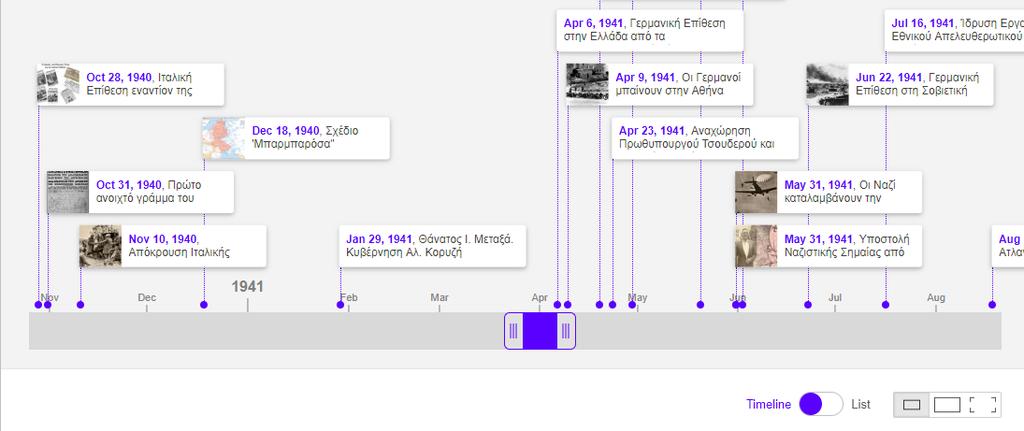Toggle the Timeline/List view switch
1024x431 pixels.
pos(821,404)
